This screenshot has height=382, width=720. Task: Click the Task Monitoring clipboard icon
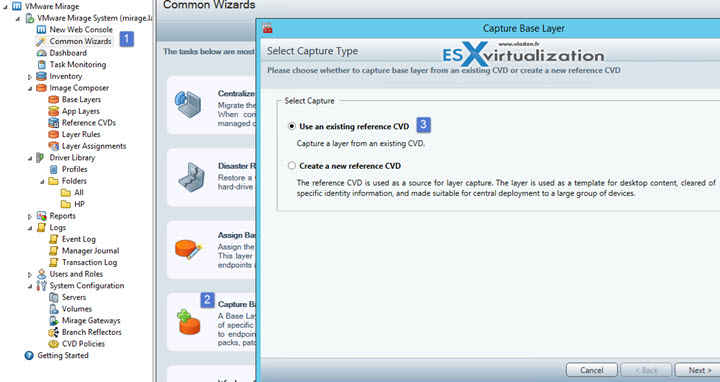point(41,64)
